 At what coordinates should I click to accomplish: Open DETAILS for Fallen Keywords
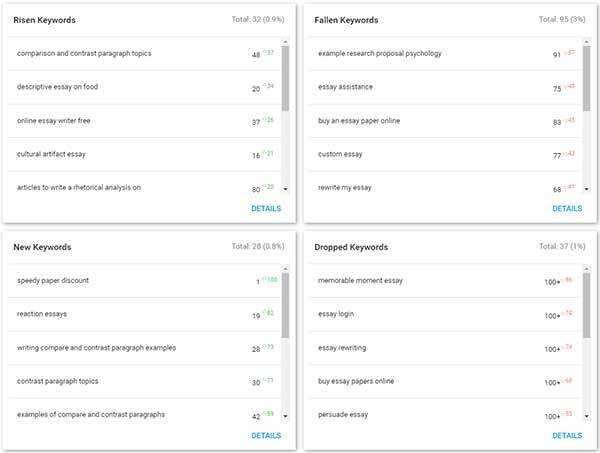tap(566, 209)
